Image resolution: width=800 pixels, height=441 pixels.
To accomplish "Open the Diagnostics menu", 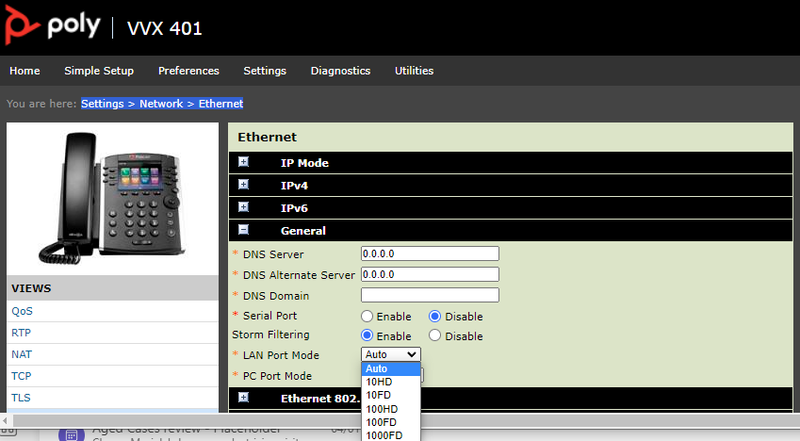I will coord(340,71).
